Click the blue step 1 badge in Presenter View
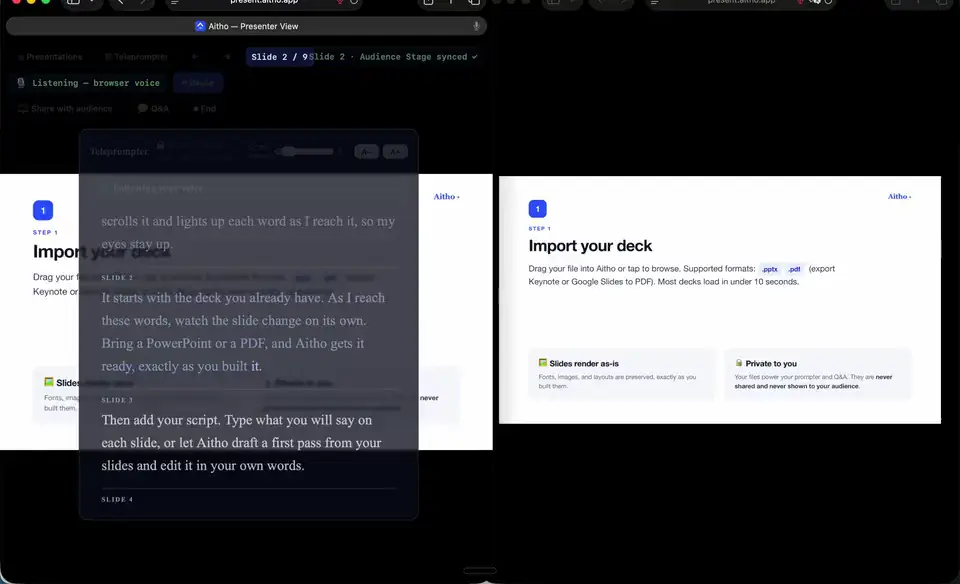This screenshot has height=584, width=960. (x=43, y=210)
